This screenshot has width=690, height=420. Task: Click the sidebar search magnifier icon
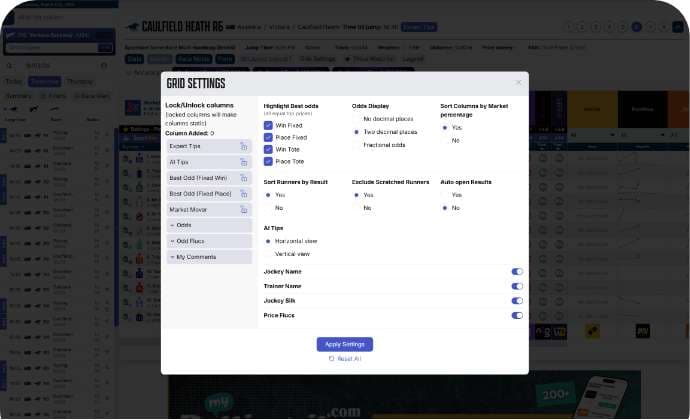coord(9,66)
